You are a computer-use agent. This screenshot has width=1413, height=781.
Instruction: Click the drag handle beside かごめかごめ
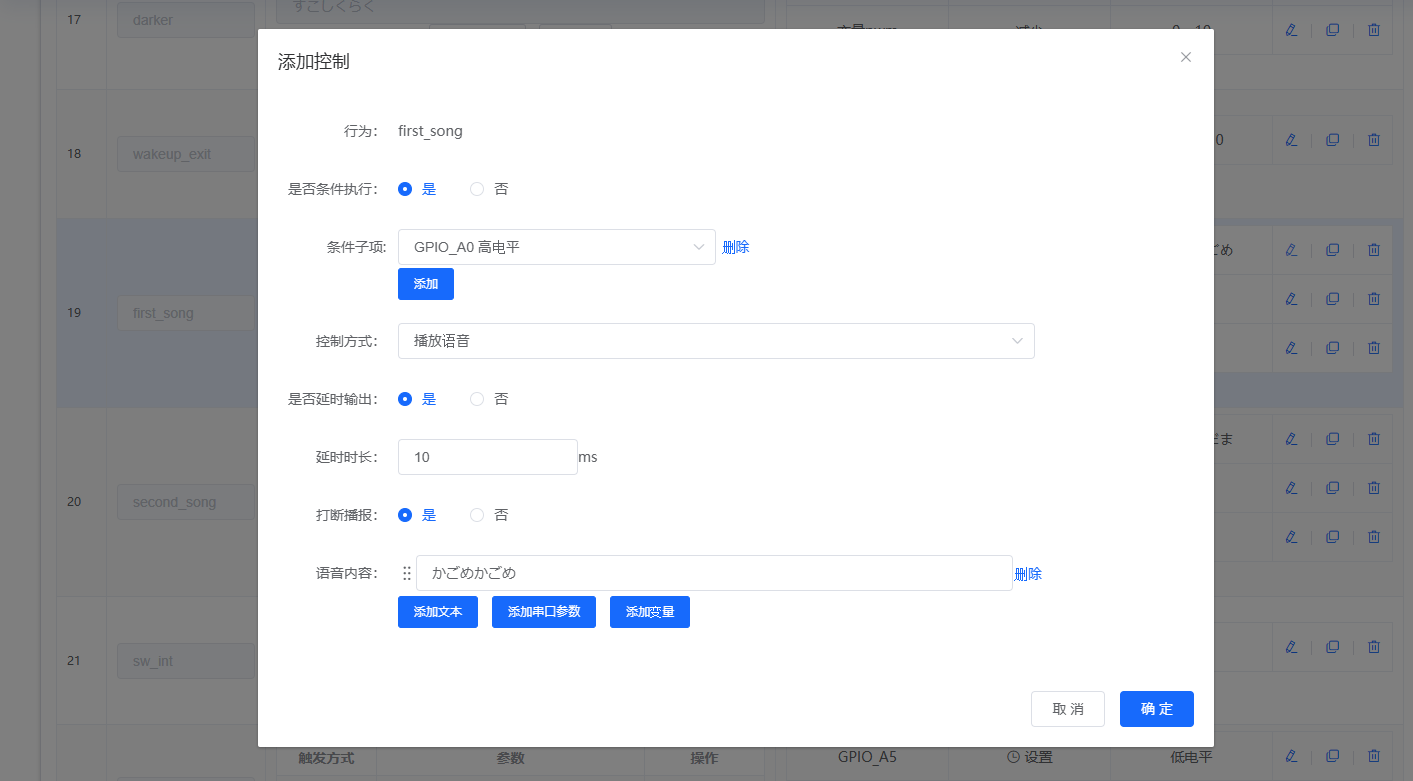click(407, 573)
